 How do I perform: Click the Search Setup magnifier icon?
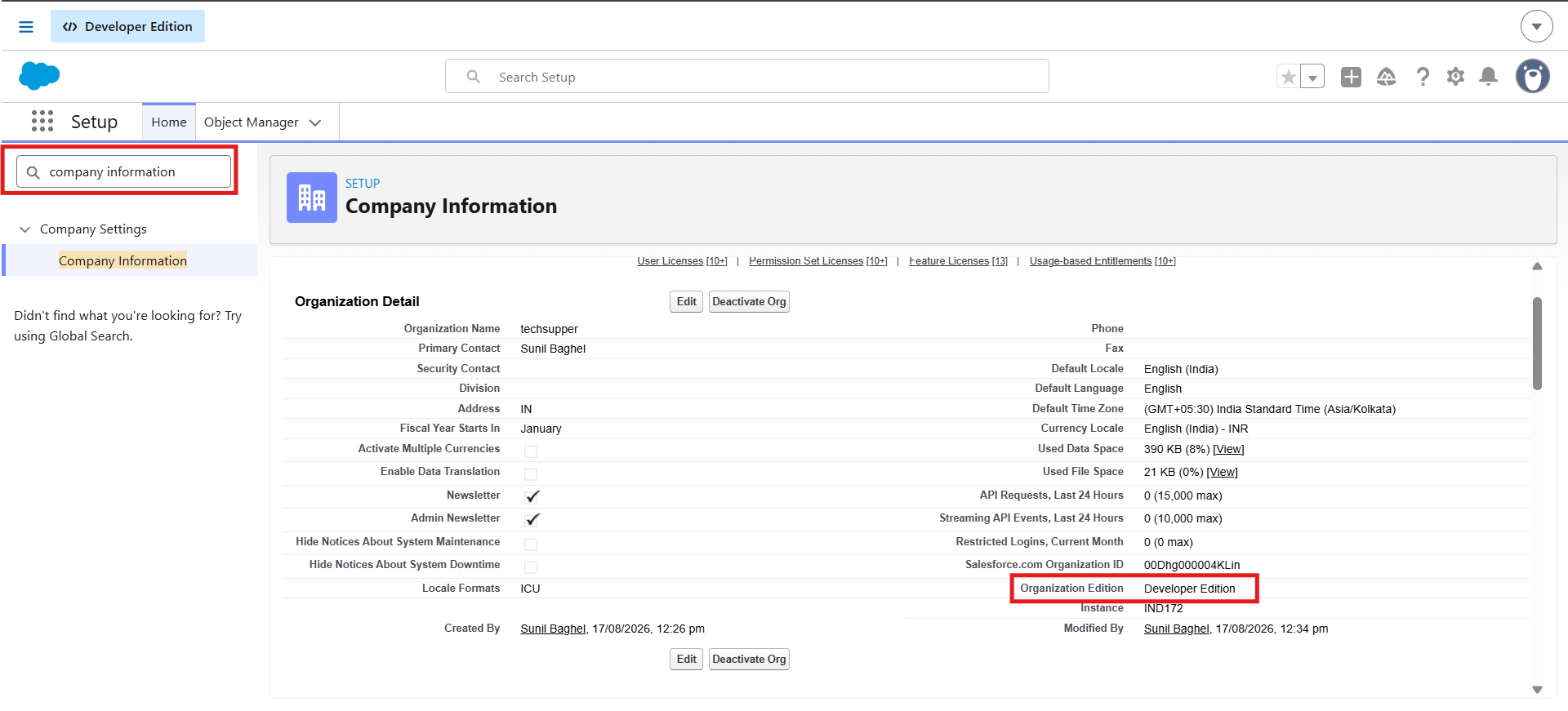(x=474, y=77)
